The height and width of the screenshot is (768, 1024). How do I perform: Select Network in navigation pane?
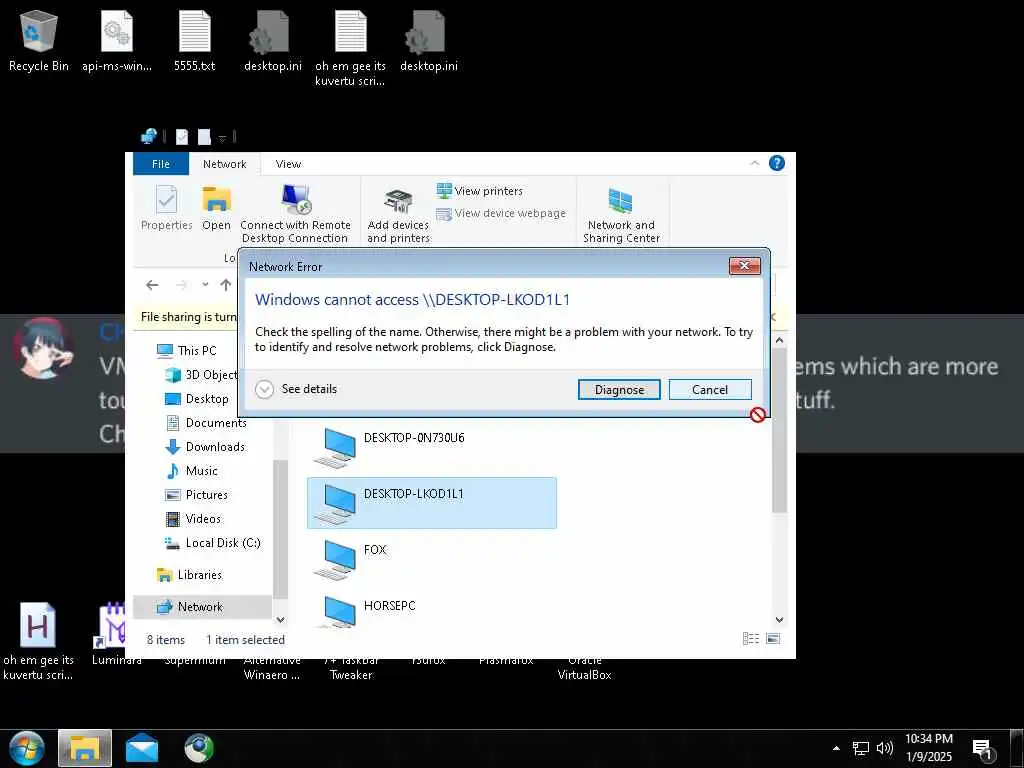[202, 607]
